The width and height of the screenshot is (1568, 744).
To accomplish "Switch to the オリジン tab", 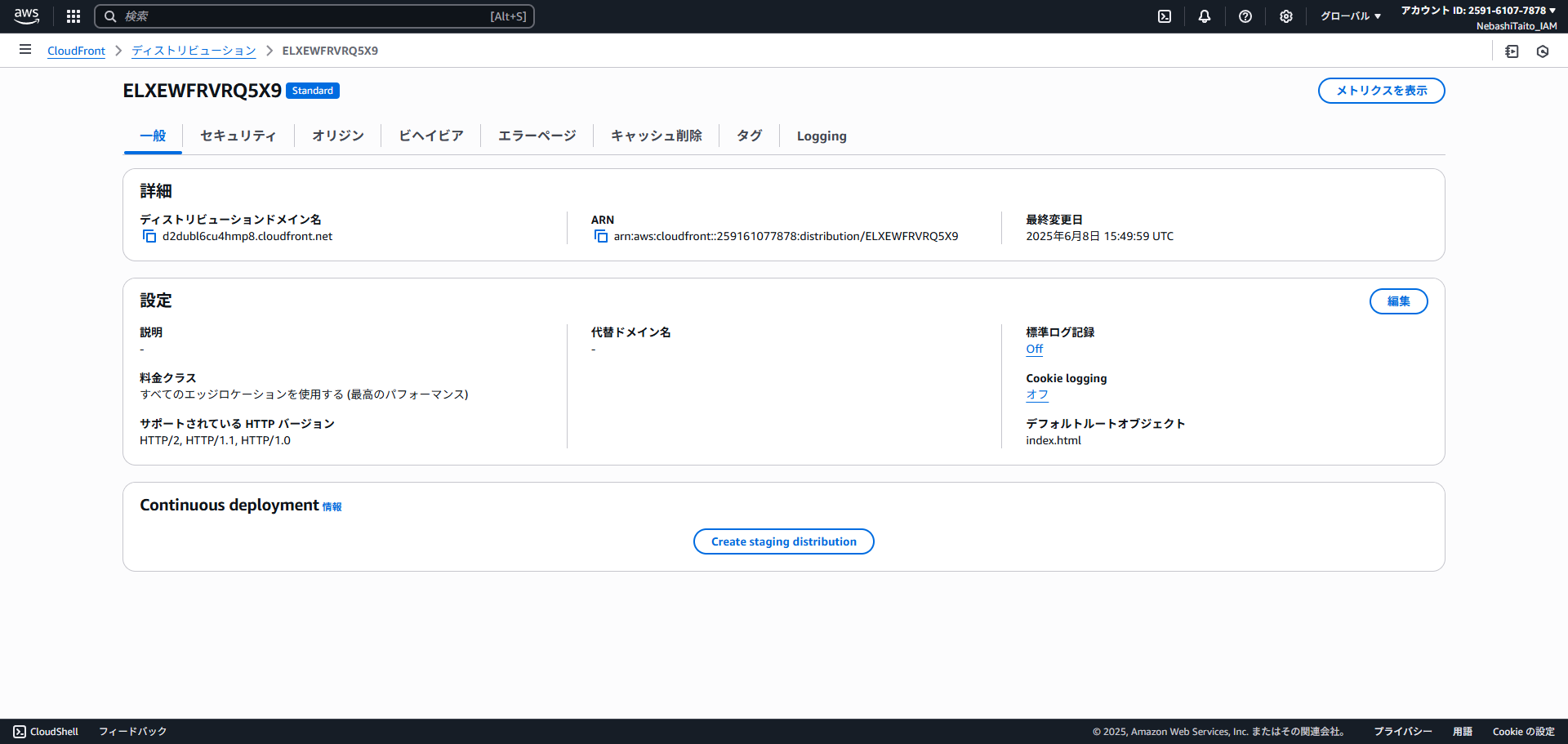I will 337,136.
